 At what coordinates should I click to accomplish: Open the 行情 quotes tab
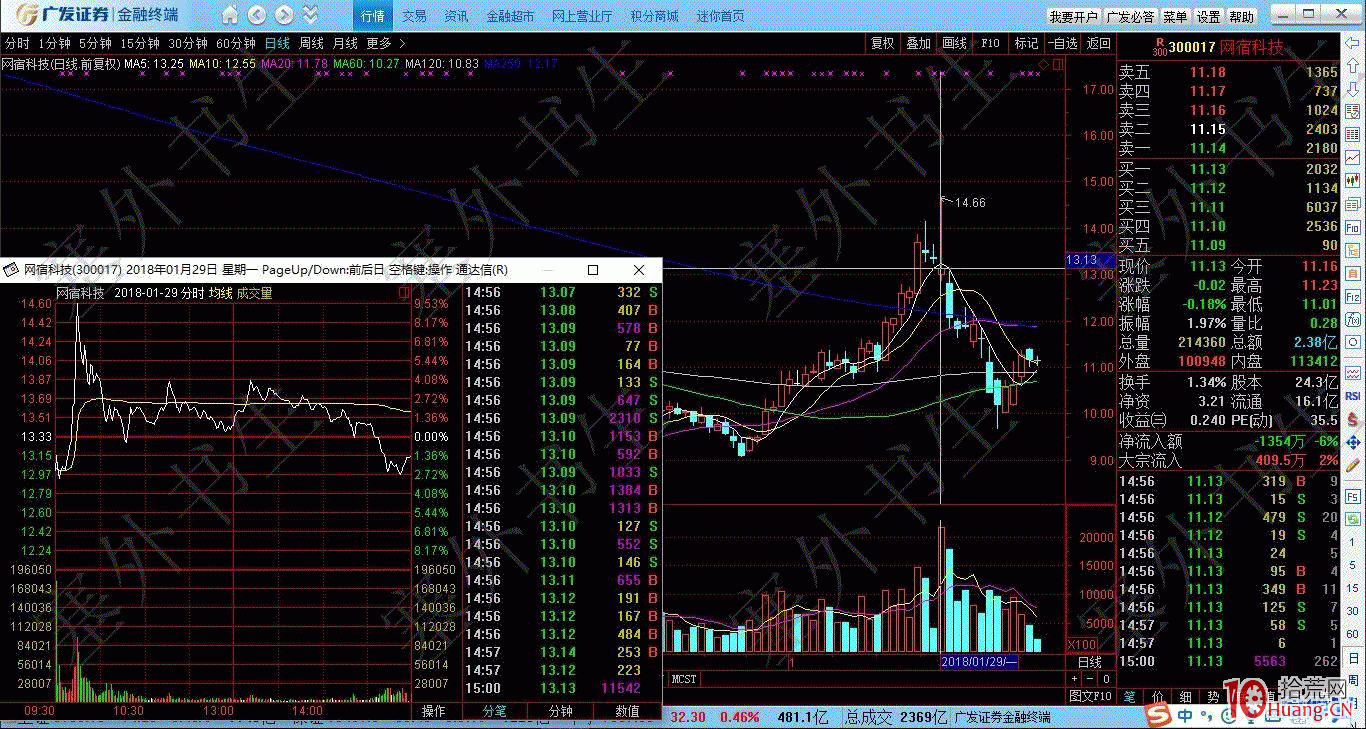pos(373,17)
